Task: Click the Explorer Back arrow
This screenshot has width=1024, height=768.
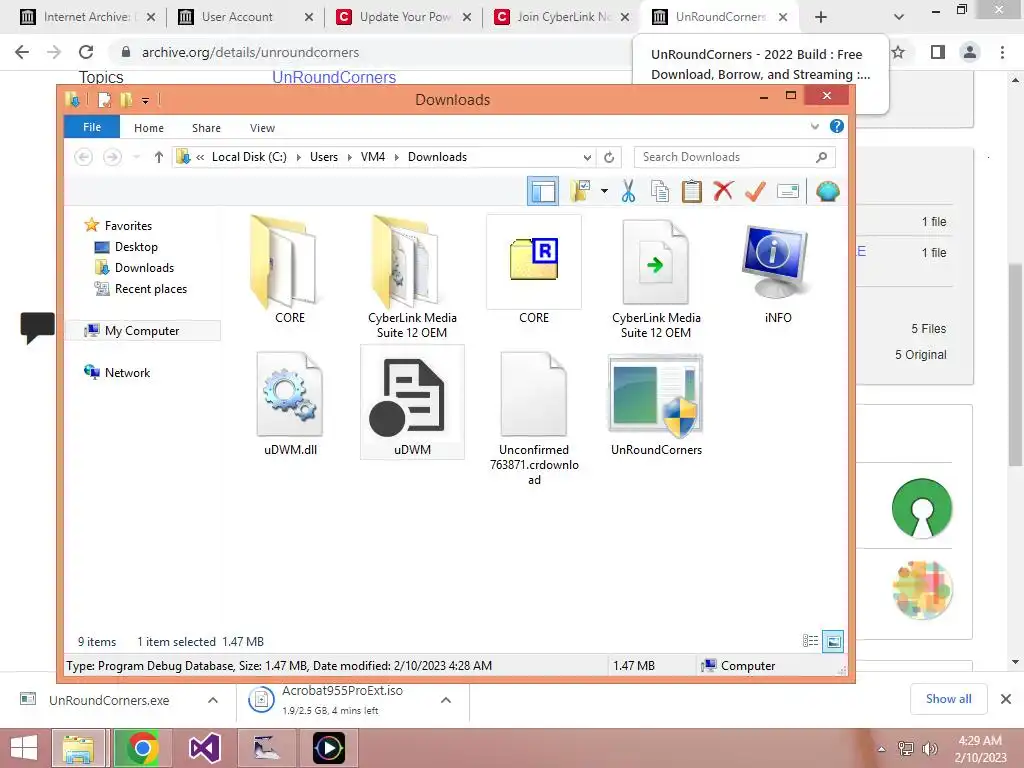Action: point(84,157)
